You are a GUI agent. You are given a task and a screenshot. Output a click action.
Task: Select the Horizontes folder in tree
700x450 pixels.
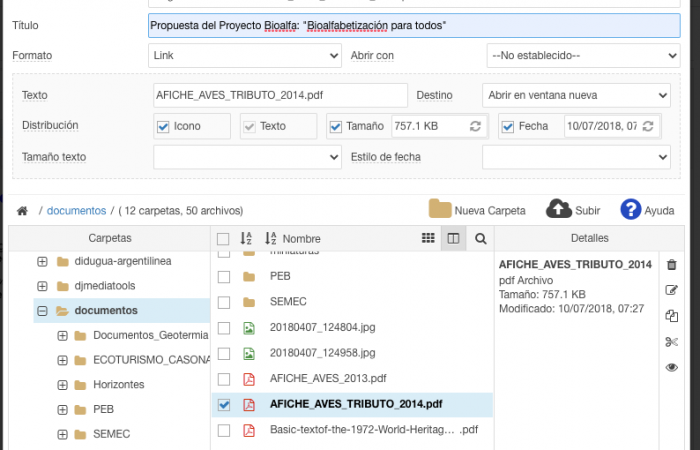118,384
